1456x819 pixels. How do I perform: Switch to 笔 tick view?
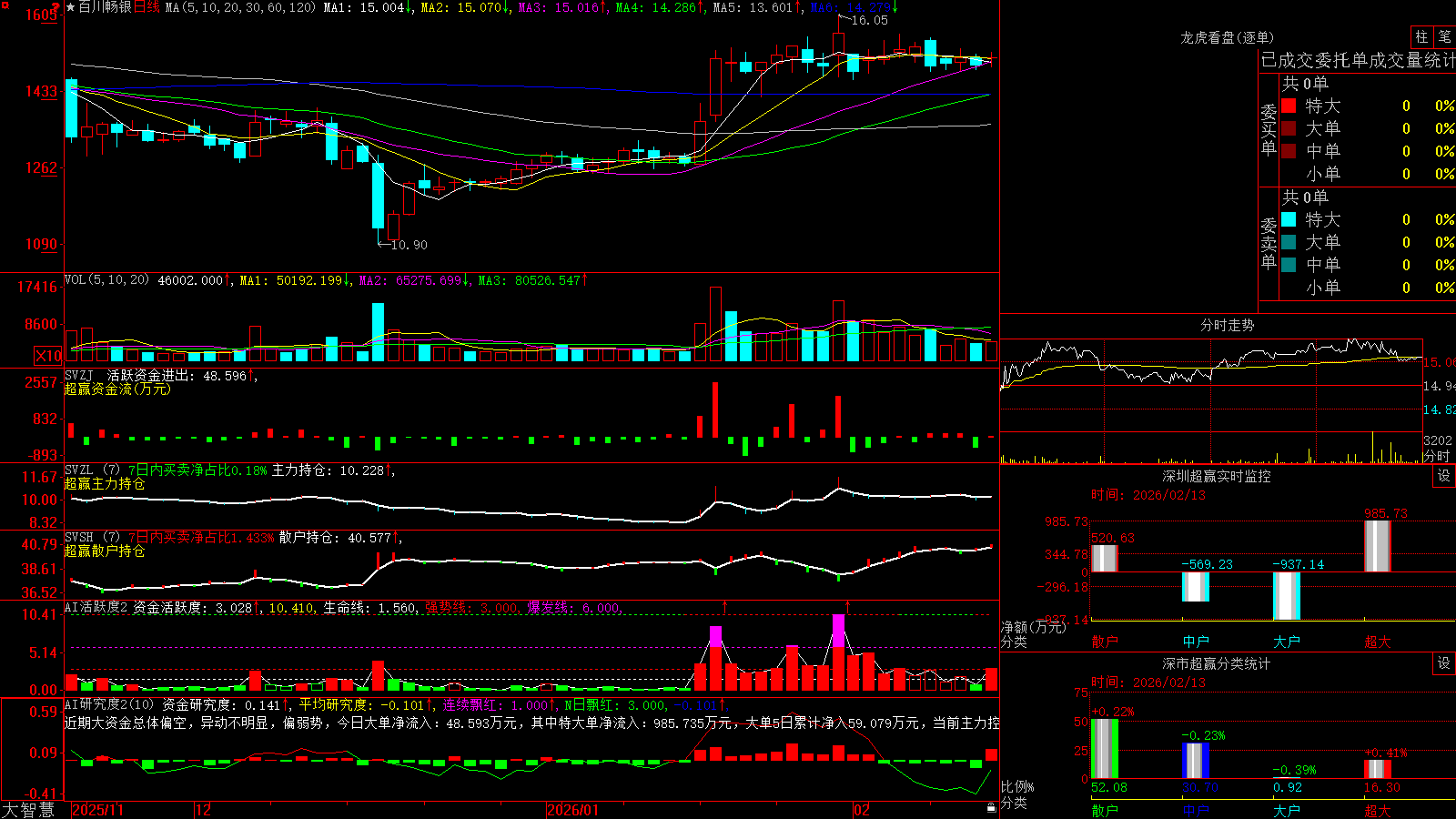click(1444, 36)
